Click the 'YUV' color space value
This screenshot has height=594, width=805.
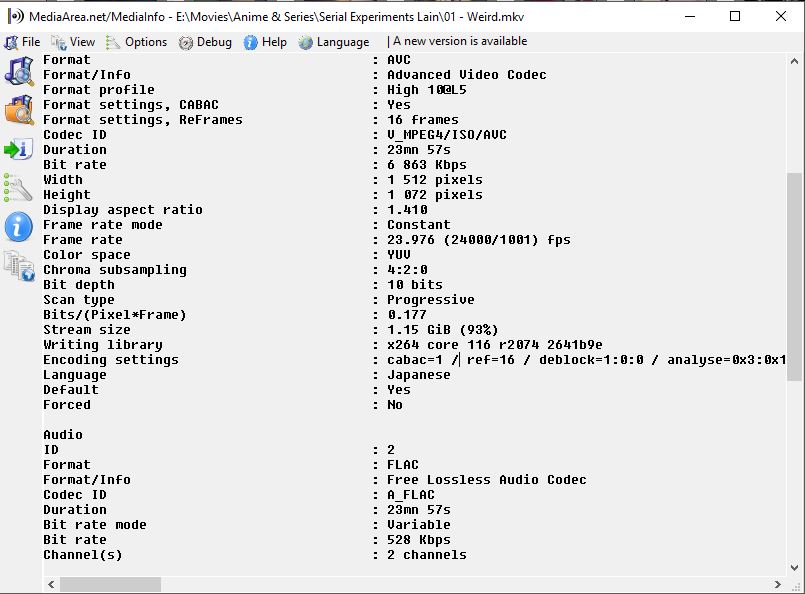(399, 255)
